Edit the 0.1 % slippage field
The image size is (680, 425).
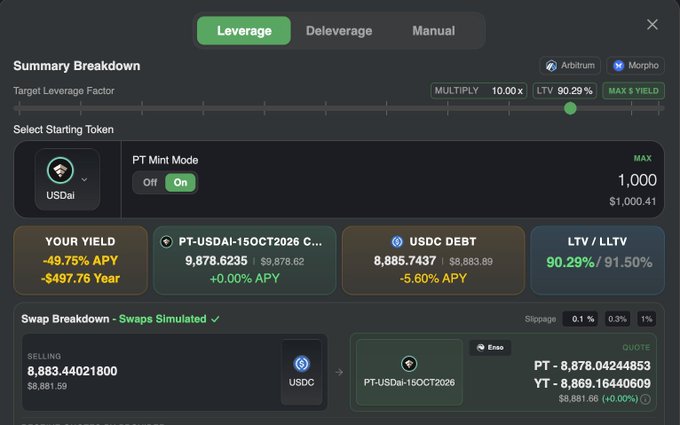point(580,319)
